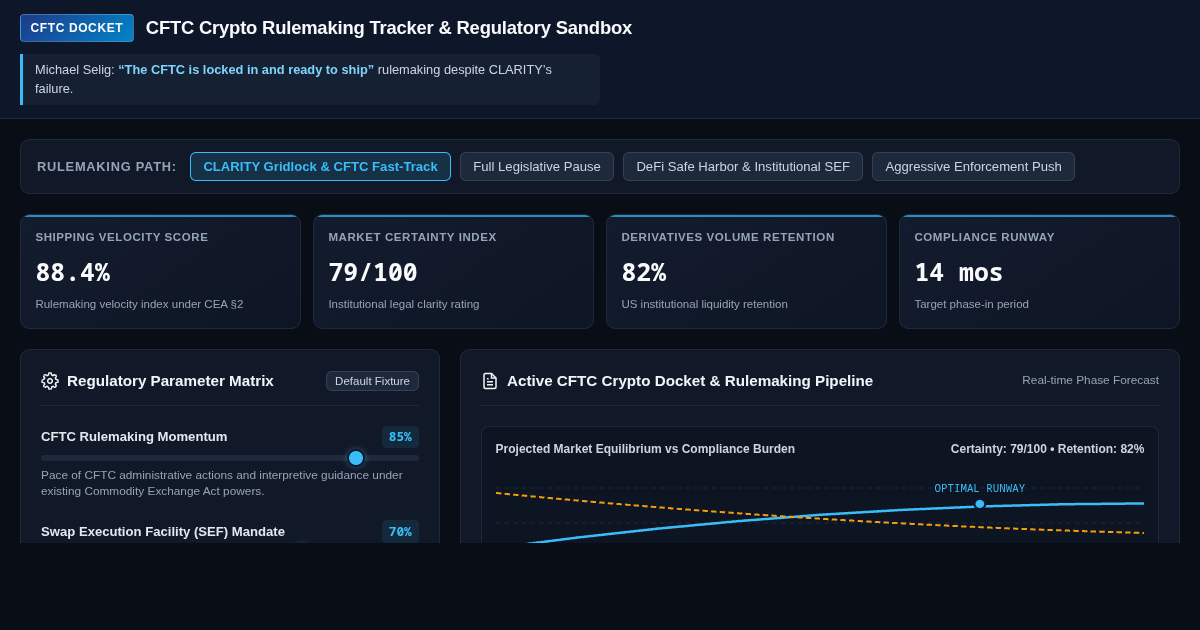
Task: Click the document icon beside Active CFTC Crypto Docket
Action: 490,381
